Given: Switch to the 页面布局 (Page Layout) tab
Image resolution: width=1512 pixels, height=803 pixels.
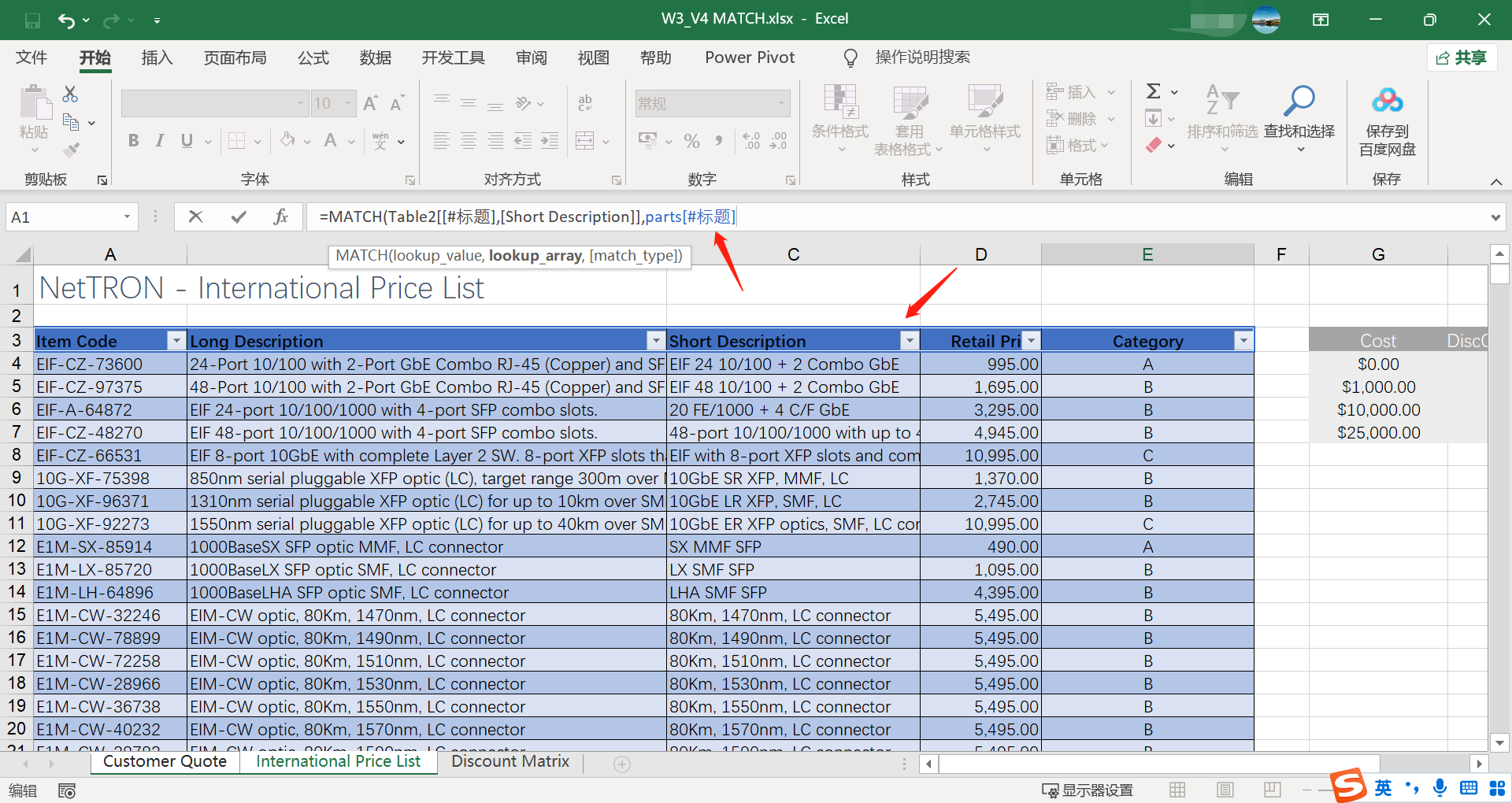Looking at the screenshot, I should tap(235, 57).
